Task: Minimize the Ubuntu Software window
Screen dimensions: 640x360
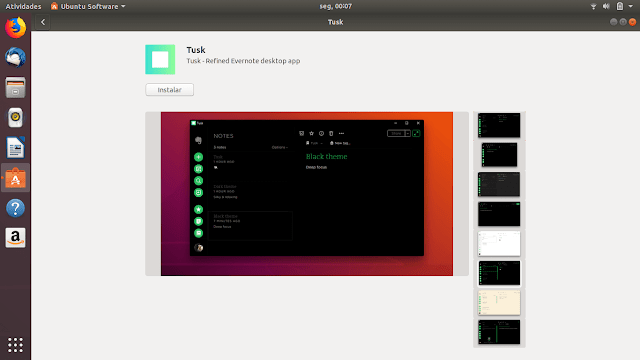Action: click(613, 22)
